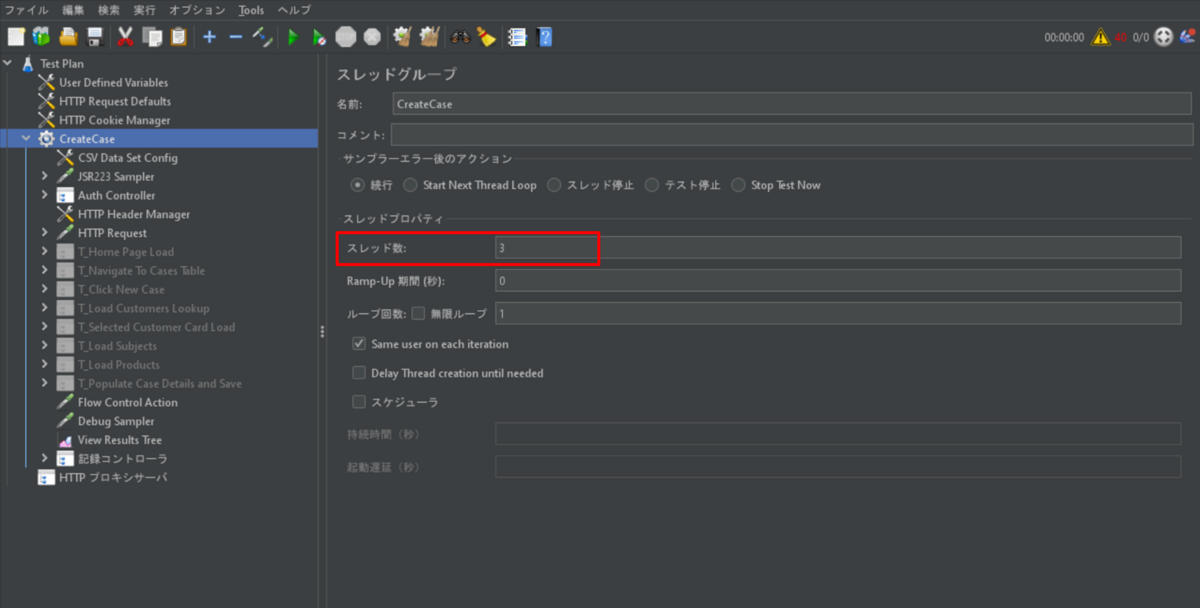This screenshot has height=608, width=1200.
Task: Click the Search binoculars icon
Action: pos(460,37)
